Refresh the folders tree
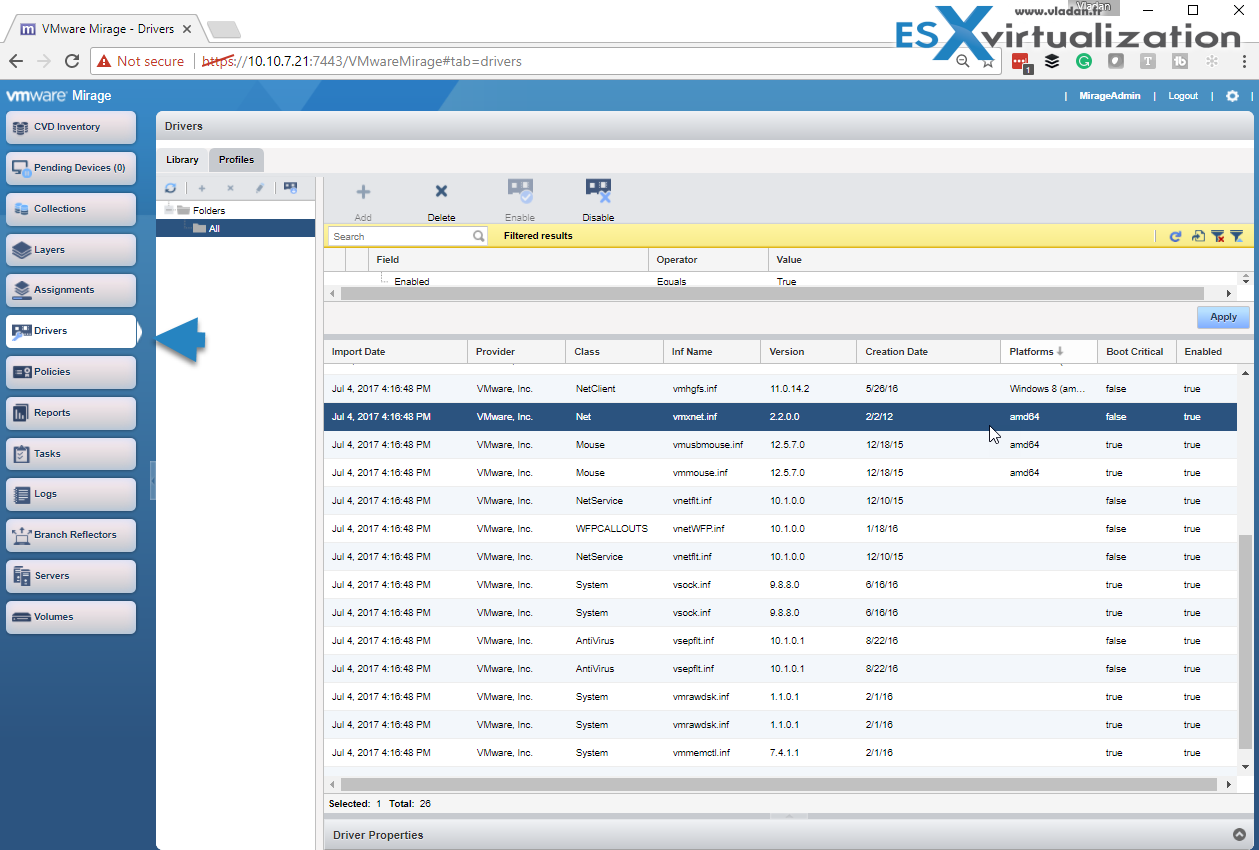 [x=171, y=188]
